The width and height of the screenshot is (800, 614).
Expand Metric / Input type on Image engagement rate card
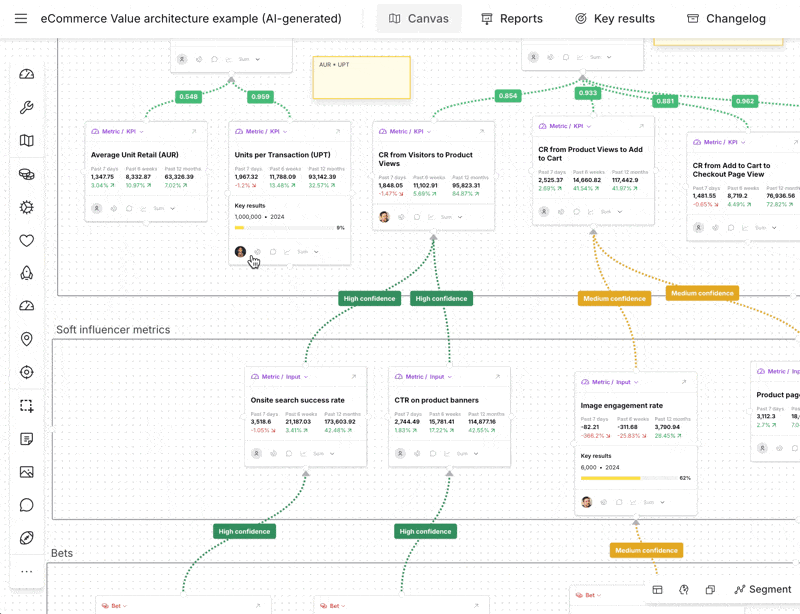[613, 382]
